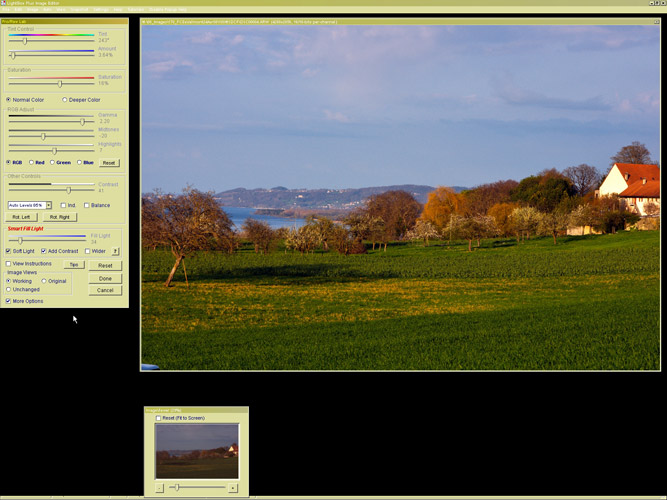
Task: Click the image viewer preview thumbnail
Action: (197, 451)
